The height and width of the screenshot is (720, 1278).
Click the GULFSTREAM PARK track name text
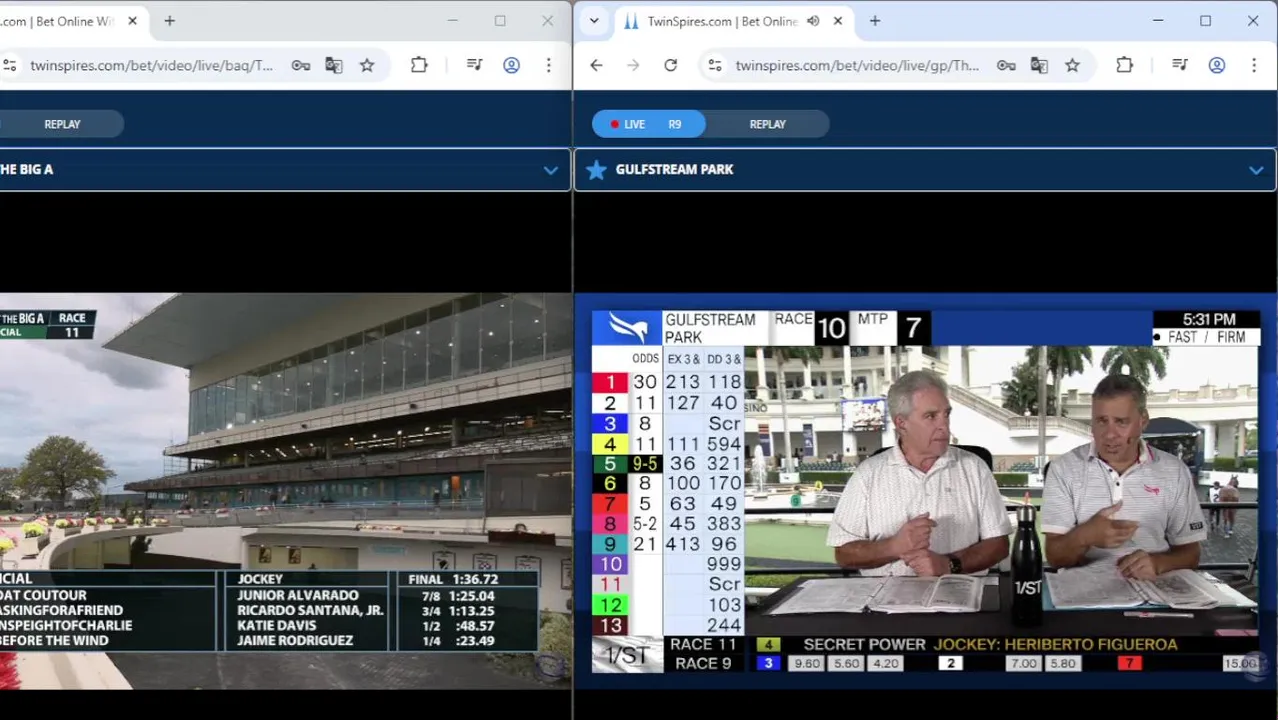[674, 169]
